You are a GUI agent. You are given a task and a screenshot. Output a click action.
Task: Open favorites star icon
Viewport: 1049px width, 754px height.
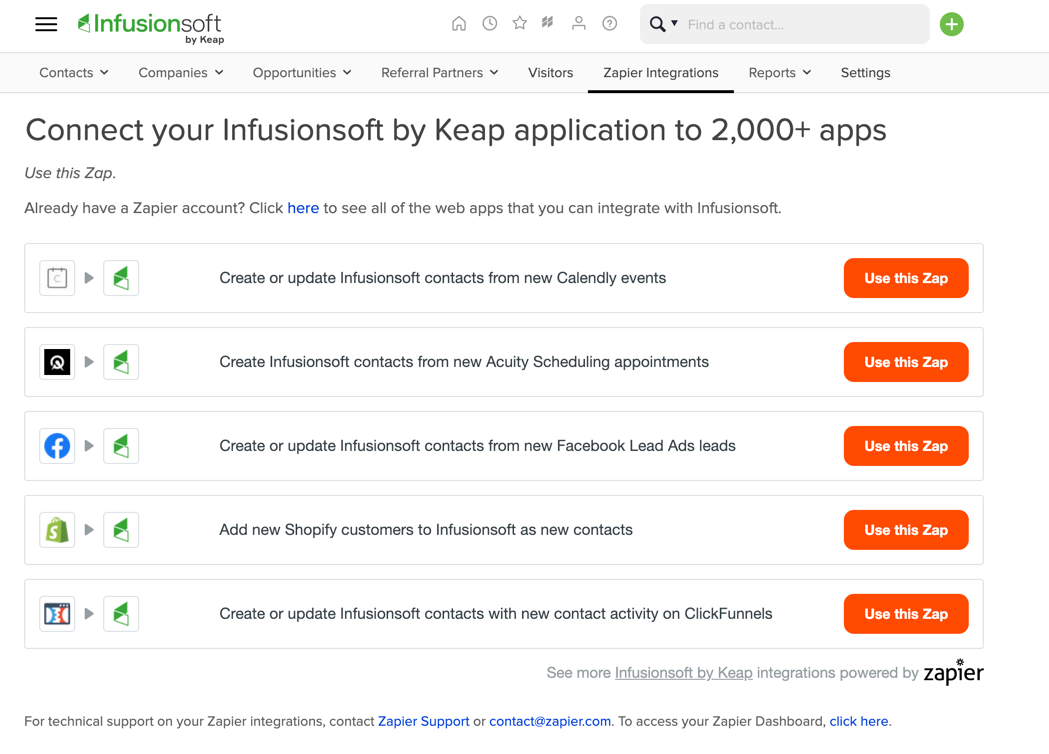pos(520,23)
